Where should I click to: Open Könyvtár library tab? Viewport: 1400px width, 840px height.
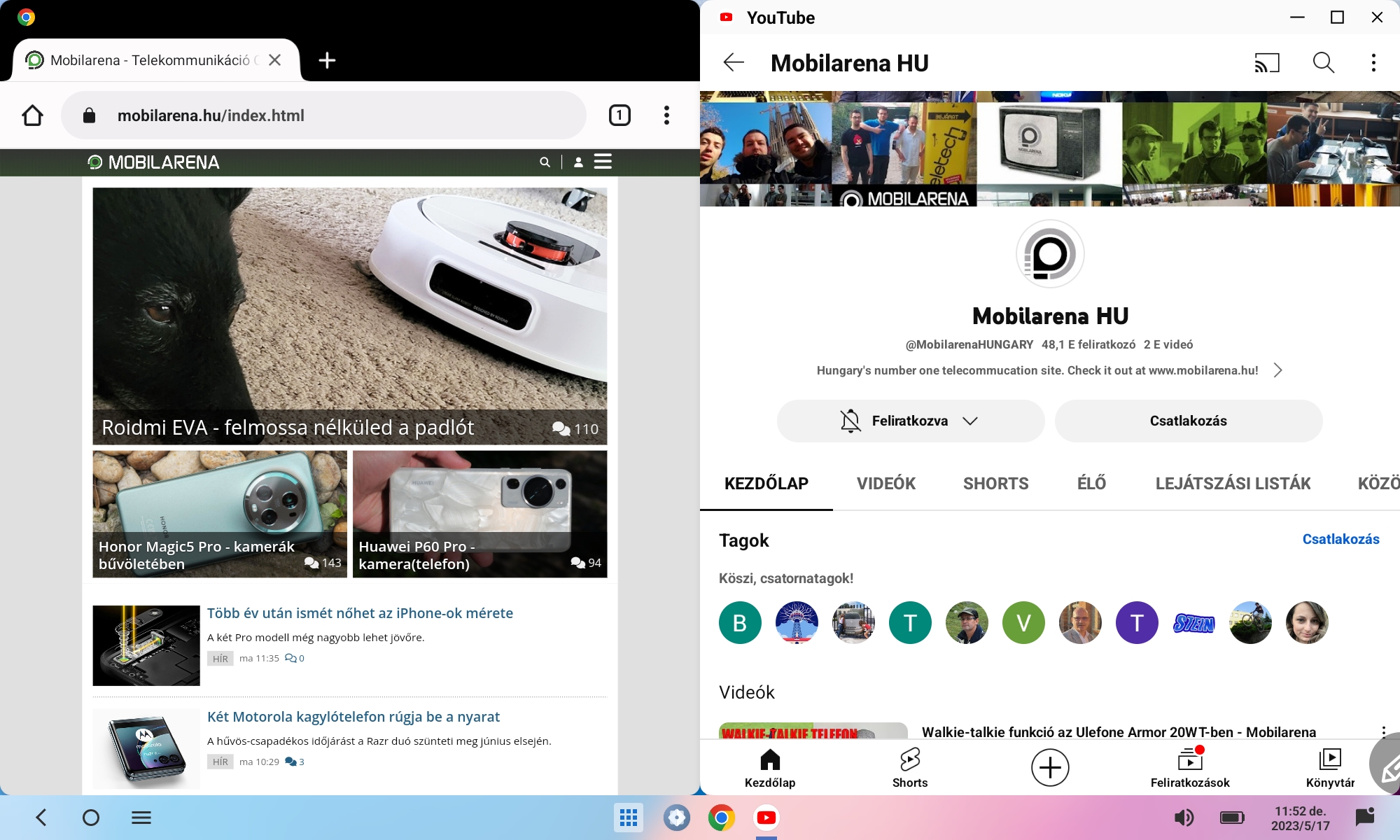pyautogui.click(x=1330, y=768)
